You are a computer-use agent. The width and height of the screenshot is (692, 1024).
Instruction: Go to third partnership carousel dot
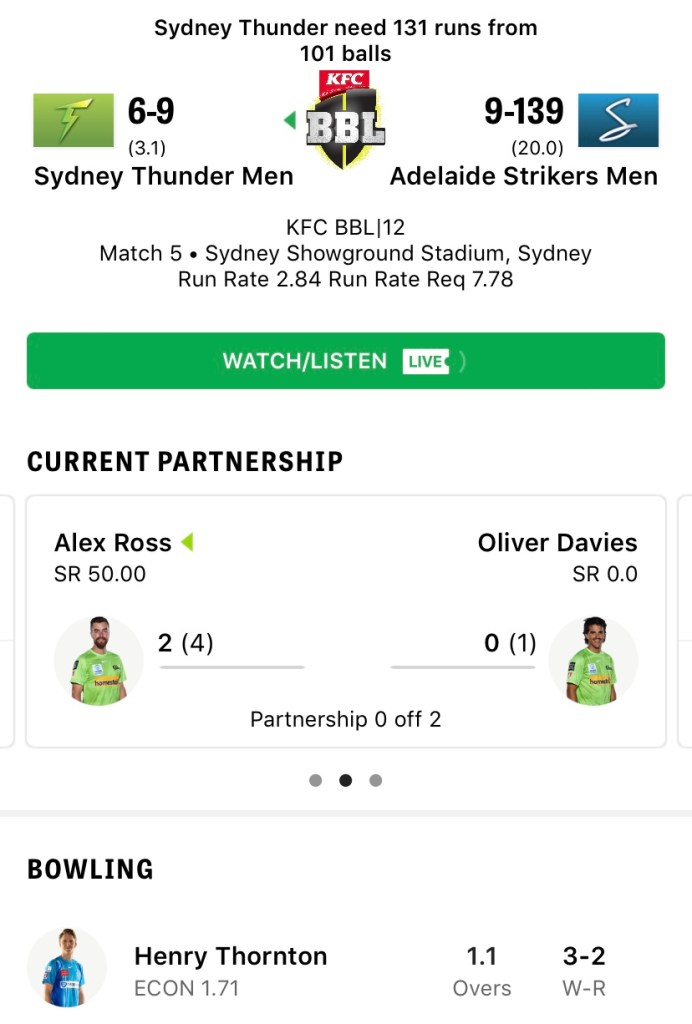(376, 780)
